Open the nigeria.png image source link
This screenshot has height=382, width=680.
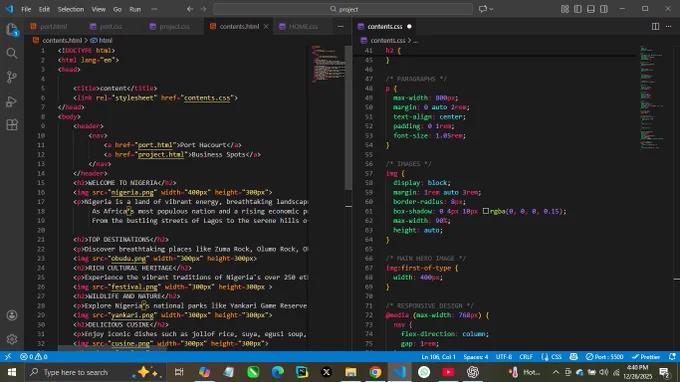[x=132, y=192]
